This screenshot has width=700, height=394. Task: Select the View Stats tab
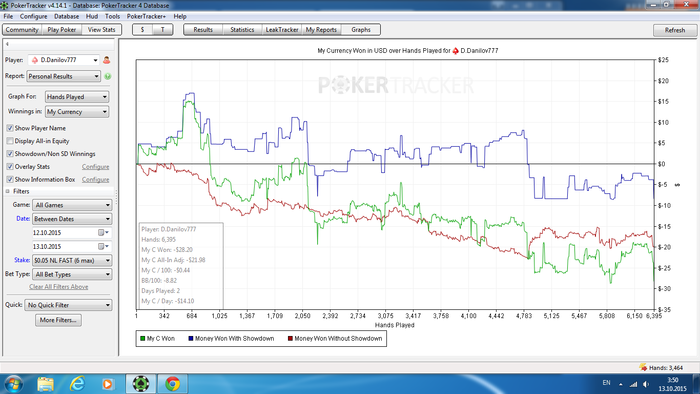click(101, 29)
